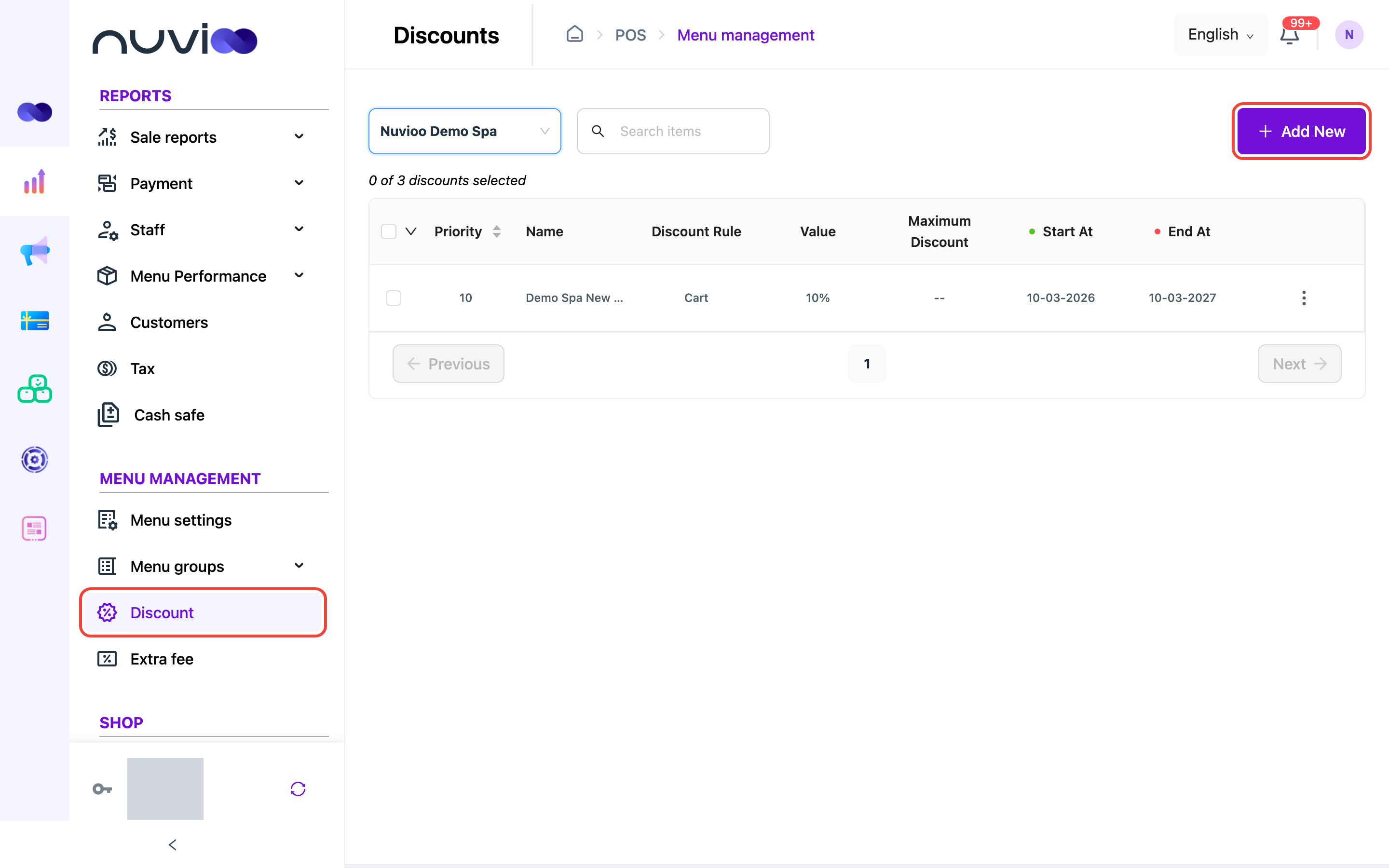Click the Nuvioo infinity logo in left rail
Screen dimensions: 1389x868
[34, 112]
